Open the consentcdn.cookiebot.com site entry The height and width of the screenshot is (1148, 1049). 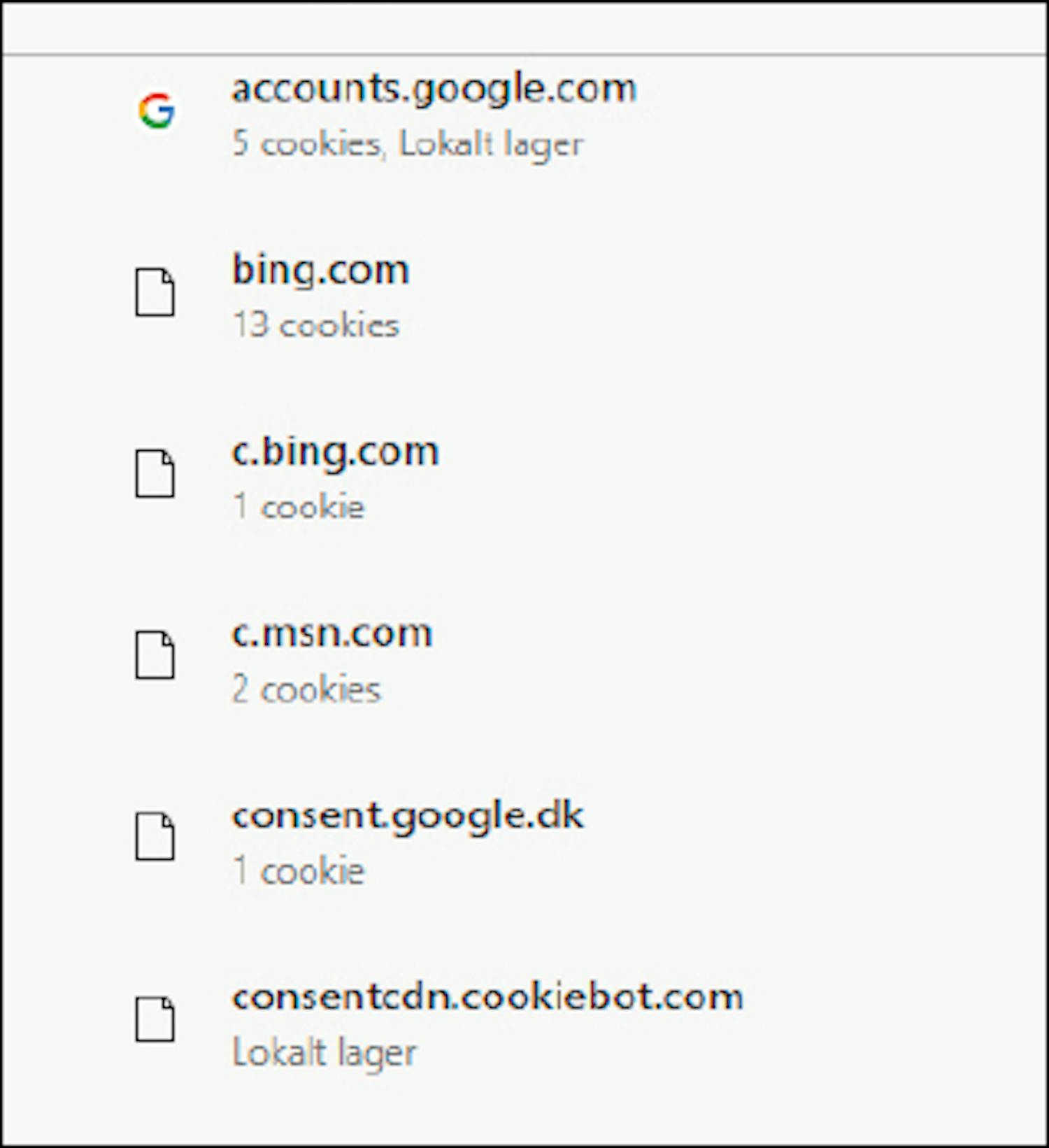pyautogui.click(x=487, y=997)
